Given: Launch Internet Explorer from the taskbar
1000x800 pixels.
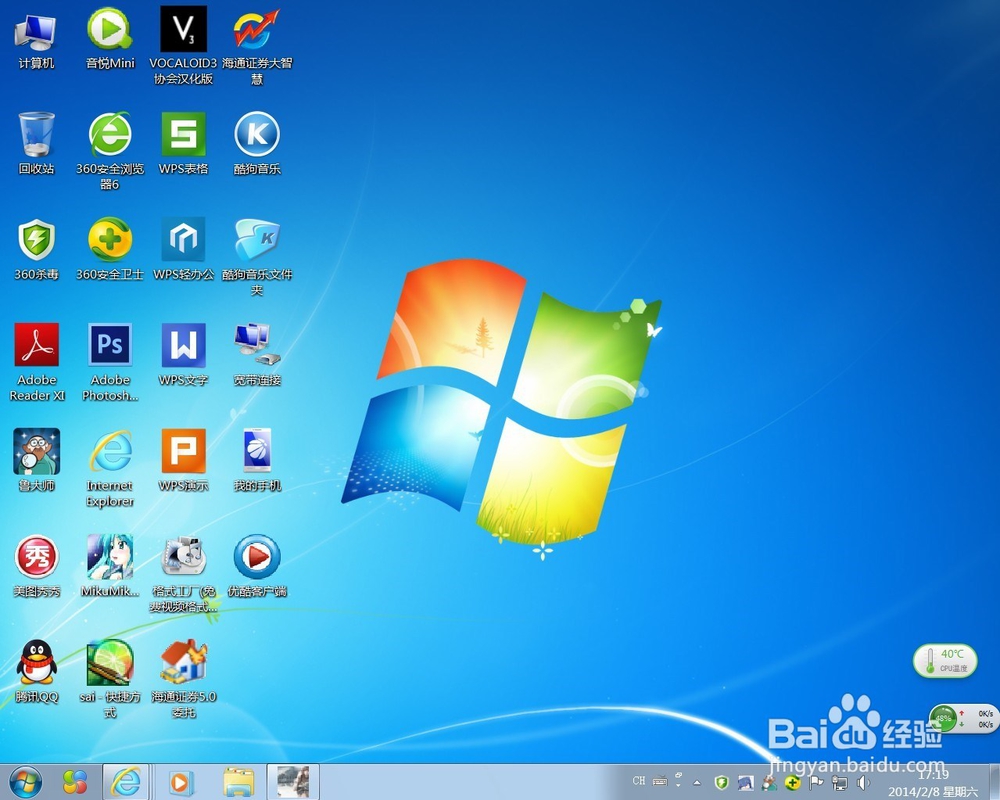Looking at the screenshot, I should coord(126,783).
